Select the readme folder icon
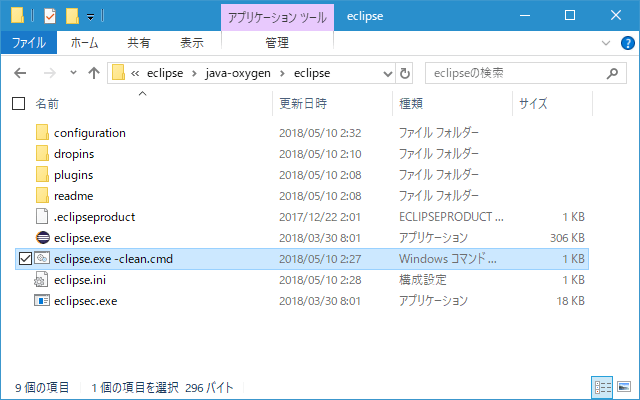 42,196
